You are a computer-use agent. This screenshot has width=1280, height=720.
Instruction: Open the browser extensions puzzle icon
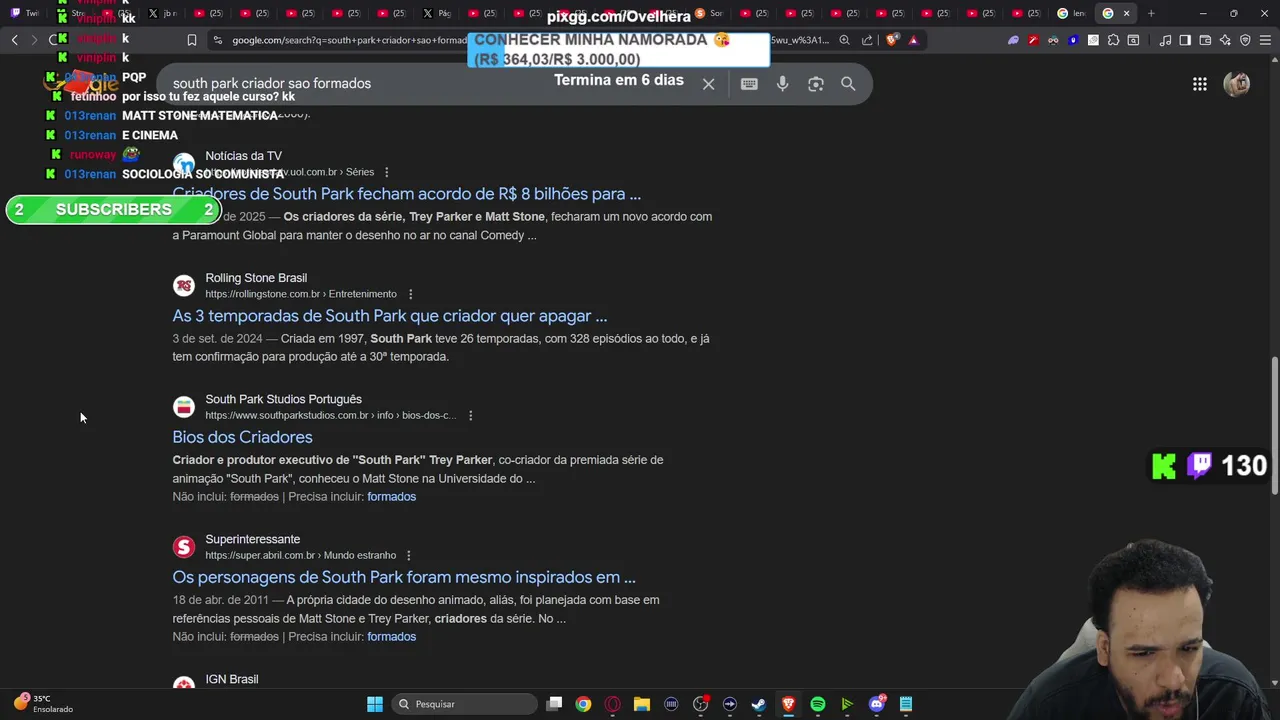(x=1113, y=40)
